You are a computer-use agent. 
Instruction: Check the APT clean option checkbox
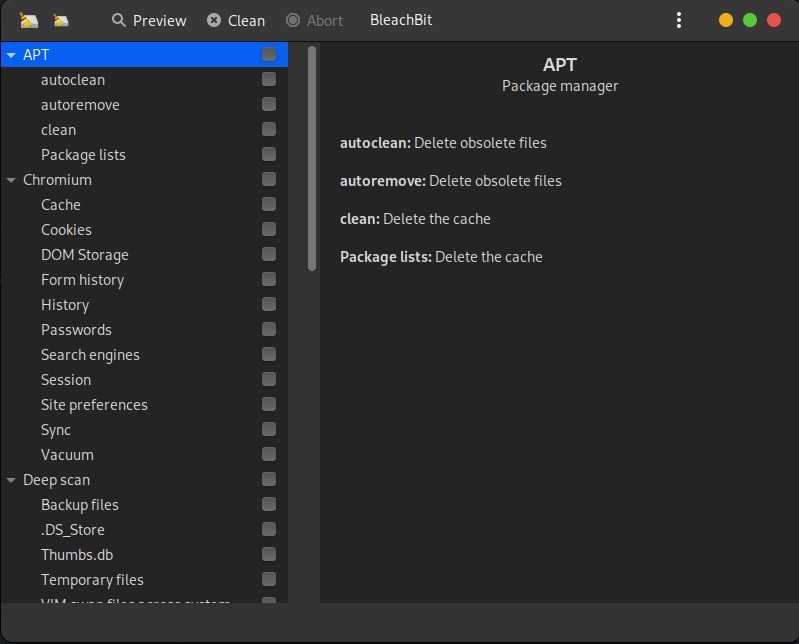[x=269, y=129]
